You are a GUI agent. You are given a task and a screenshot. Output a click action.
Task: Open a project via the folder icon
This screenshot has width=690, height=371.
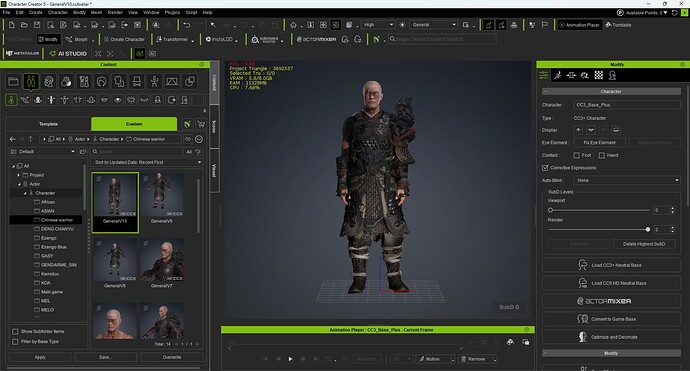pyautogui.click(x=25, y=25)
